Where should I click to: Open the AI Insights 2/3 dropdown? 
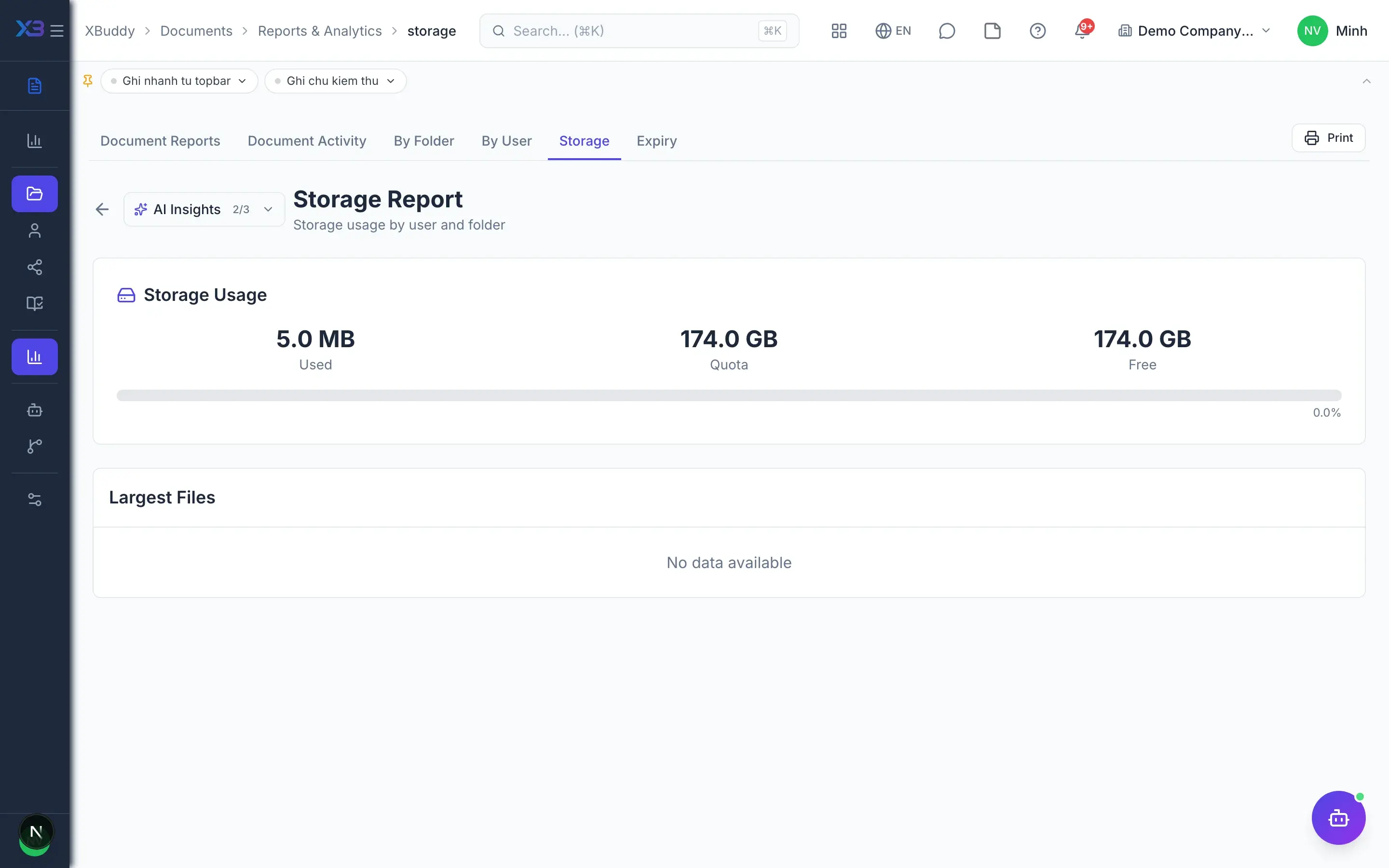point(204,210)
